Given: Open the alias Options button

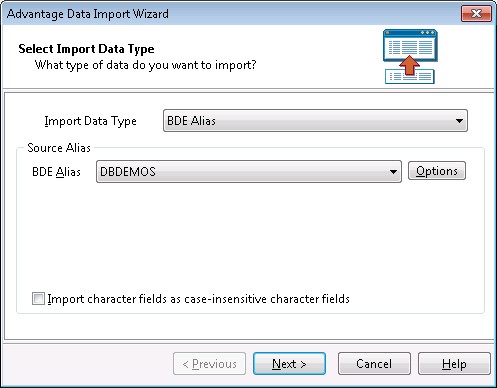Looking at the screenshot, I should coord(437,171).
